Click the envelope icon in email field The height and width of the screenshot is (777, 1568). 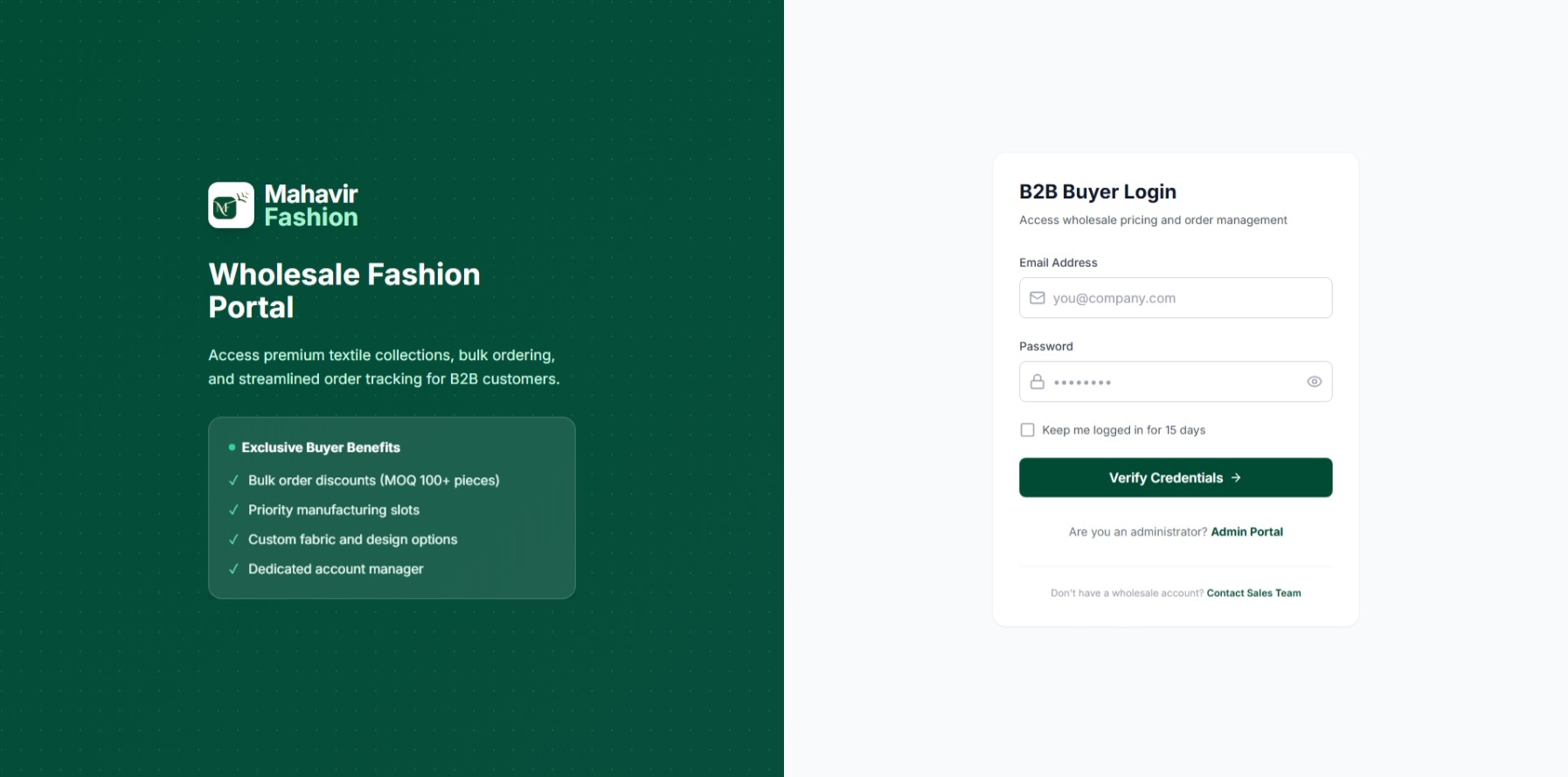[1037, 298]
